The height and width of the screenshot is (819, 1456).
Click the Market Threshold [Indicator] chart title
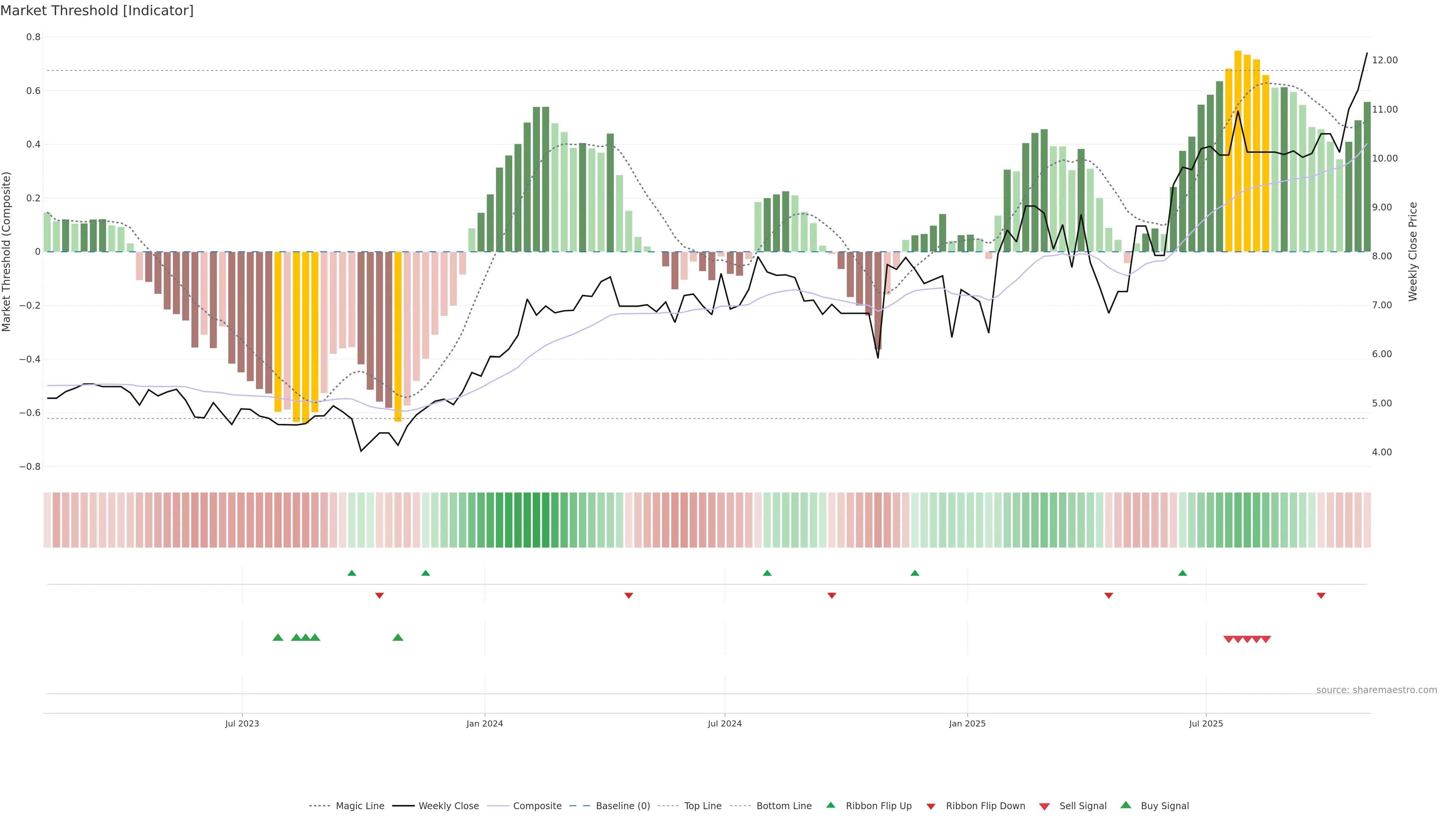(x=97, y=11)
